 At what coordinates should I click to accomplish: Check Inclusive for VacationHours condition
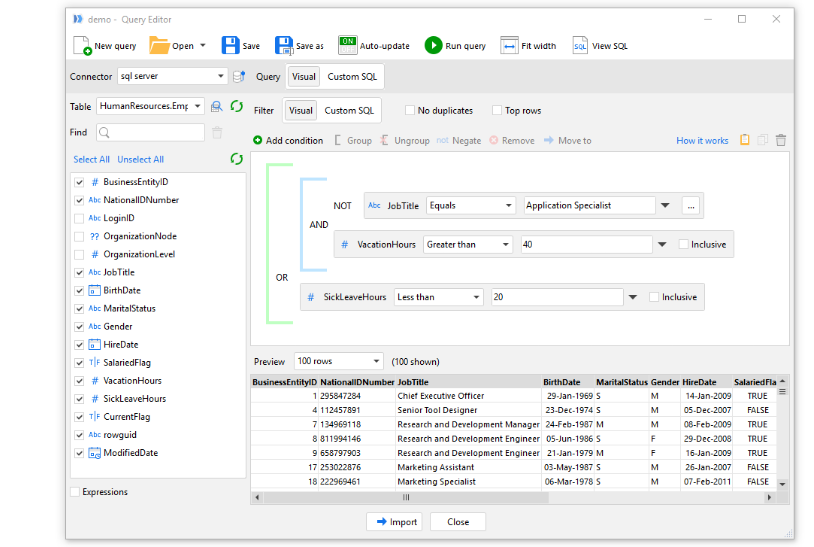(x=684, y=244)
